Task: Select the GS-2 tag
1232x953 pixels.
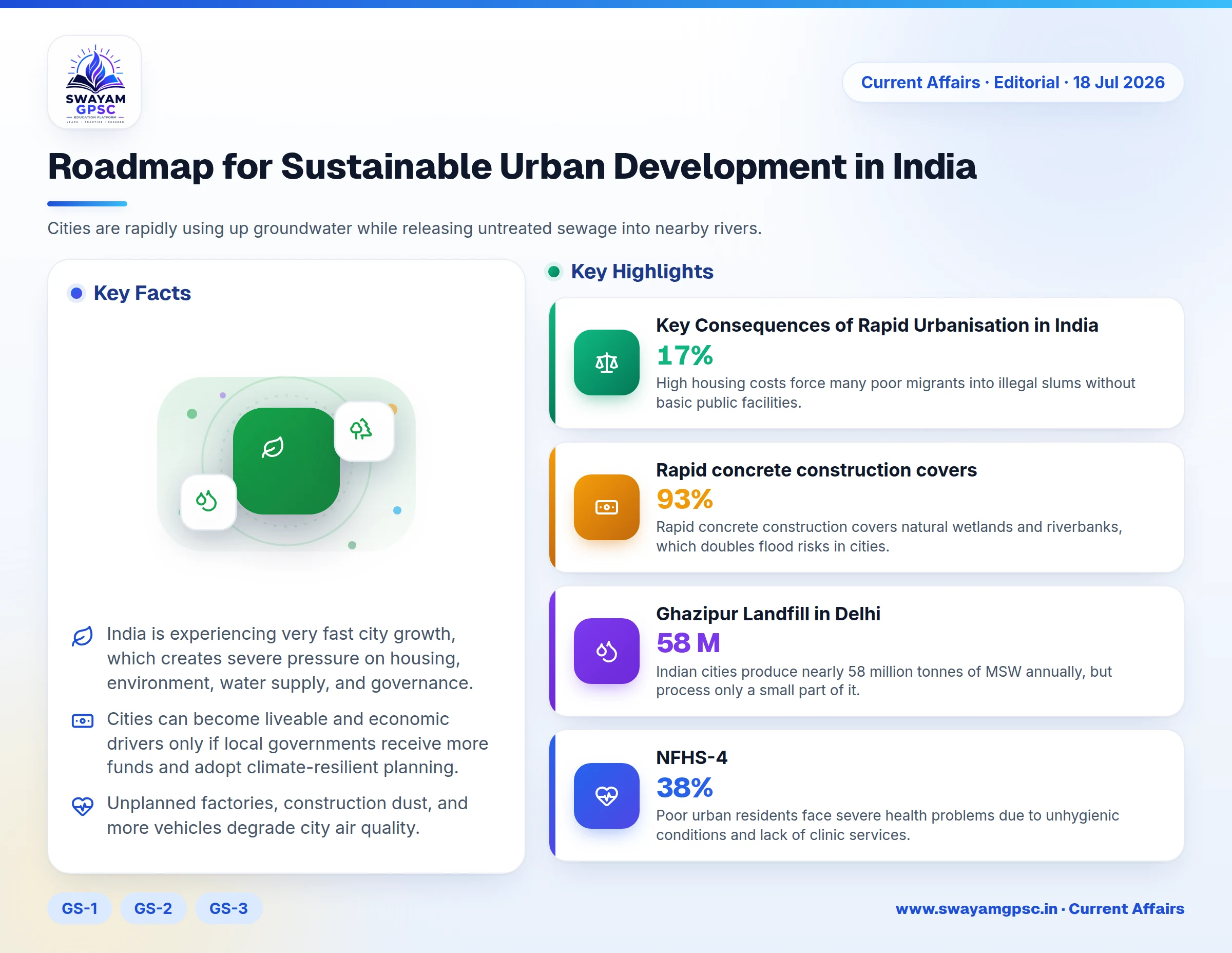Action: coord(153,908)
